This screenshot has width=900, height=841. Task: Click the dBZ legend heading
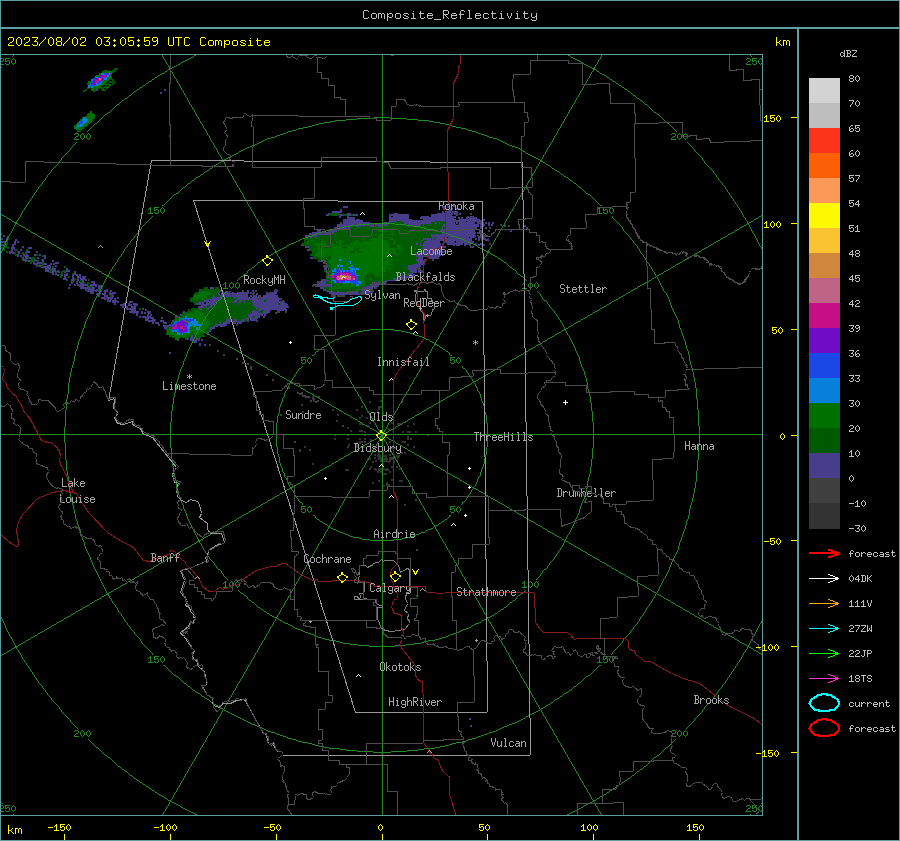[x=848, y=53]
